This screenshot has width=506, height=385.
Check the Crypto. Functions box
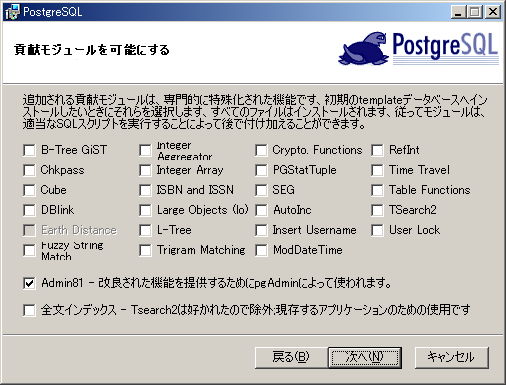tap(261, 150)
